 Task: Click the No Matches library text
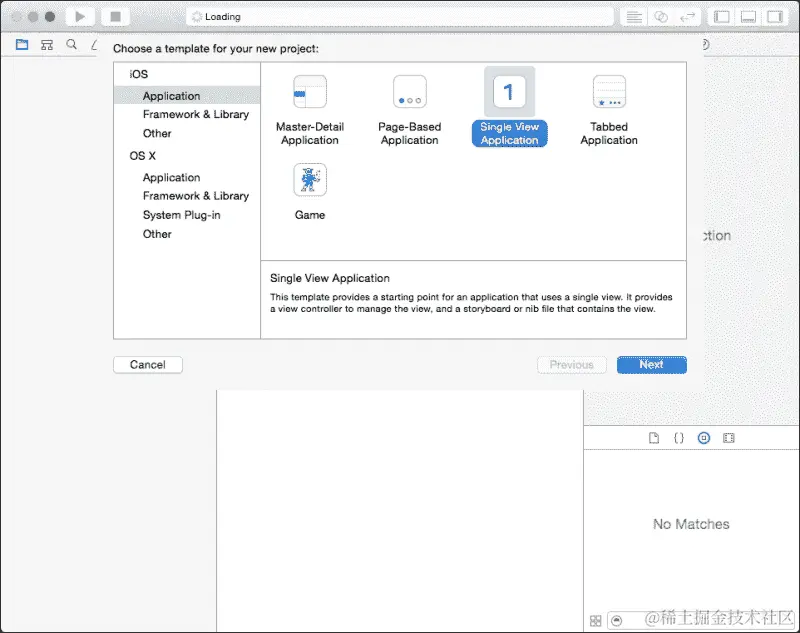(x=691, y=524)
